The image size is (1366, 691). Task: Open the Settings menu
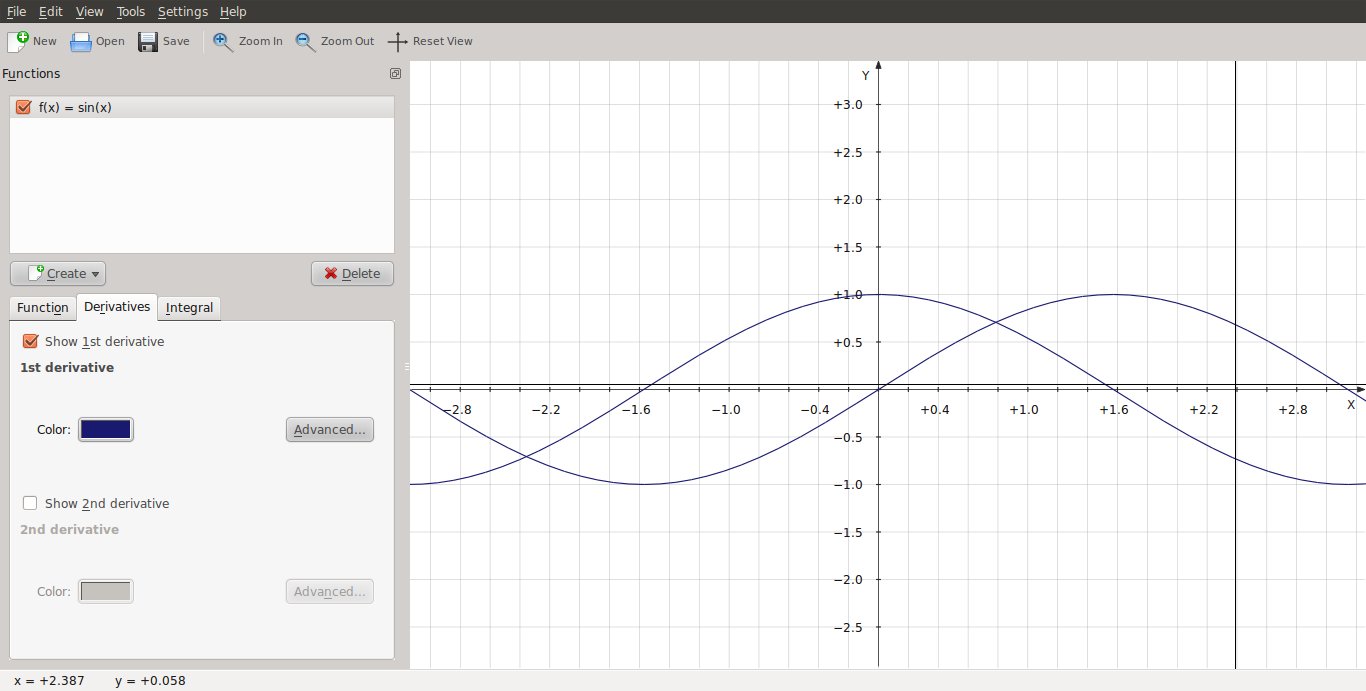click(182, 11)
